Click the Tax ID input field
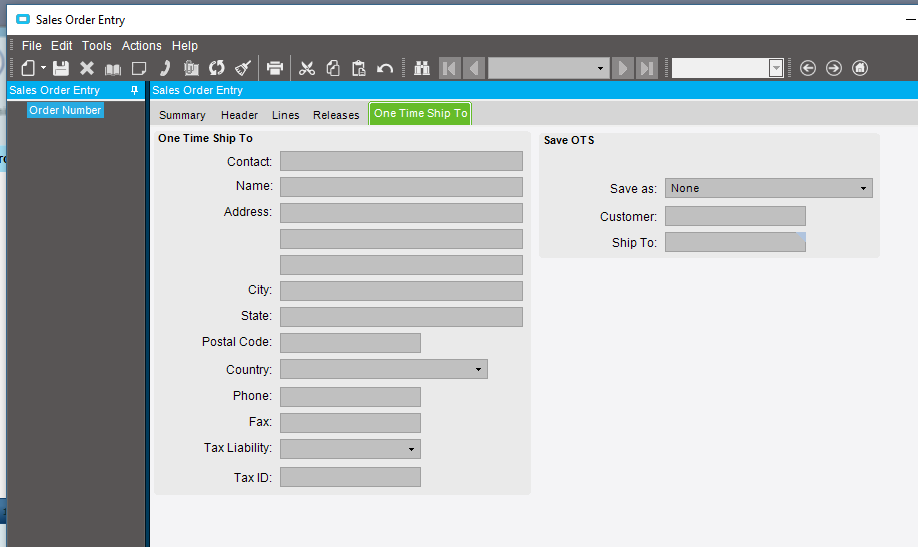This screenshot has height=547, width=918. [x=350, y=477]
